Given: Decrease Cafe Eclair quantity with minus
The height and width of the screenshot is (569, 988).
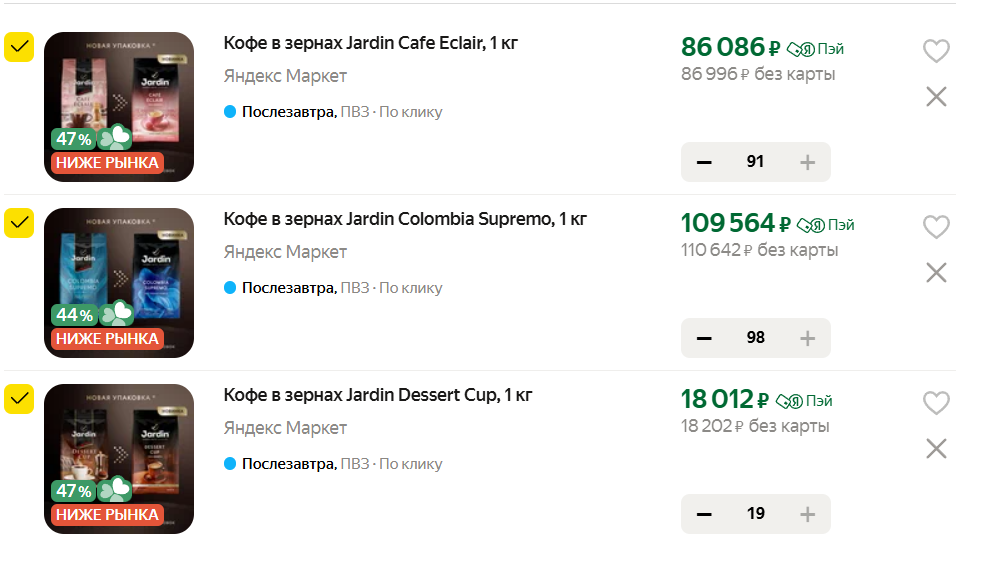Looking at the screenshot, I should (x=704, y=162).
